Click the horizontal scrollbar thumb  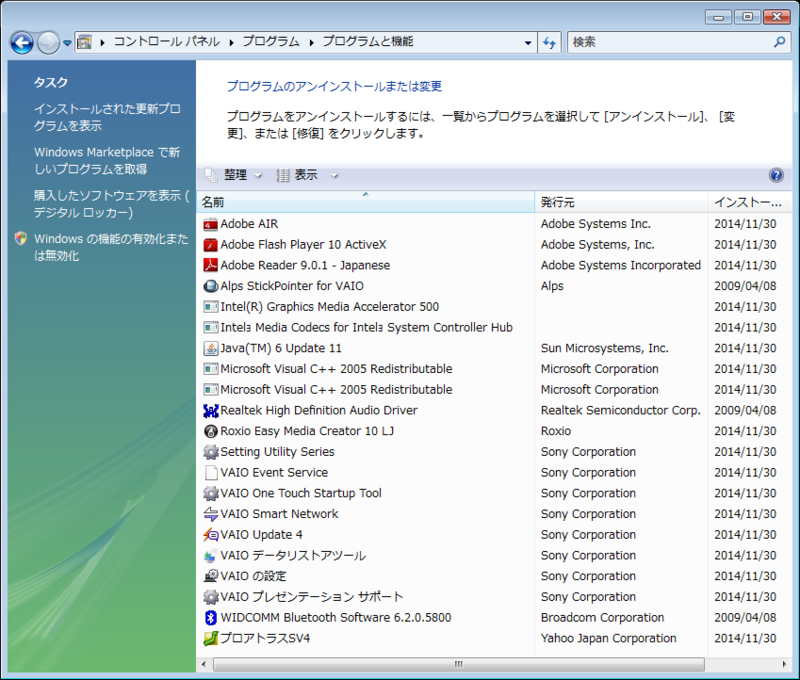459,664
